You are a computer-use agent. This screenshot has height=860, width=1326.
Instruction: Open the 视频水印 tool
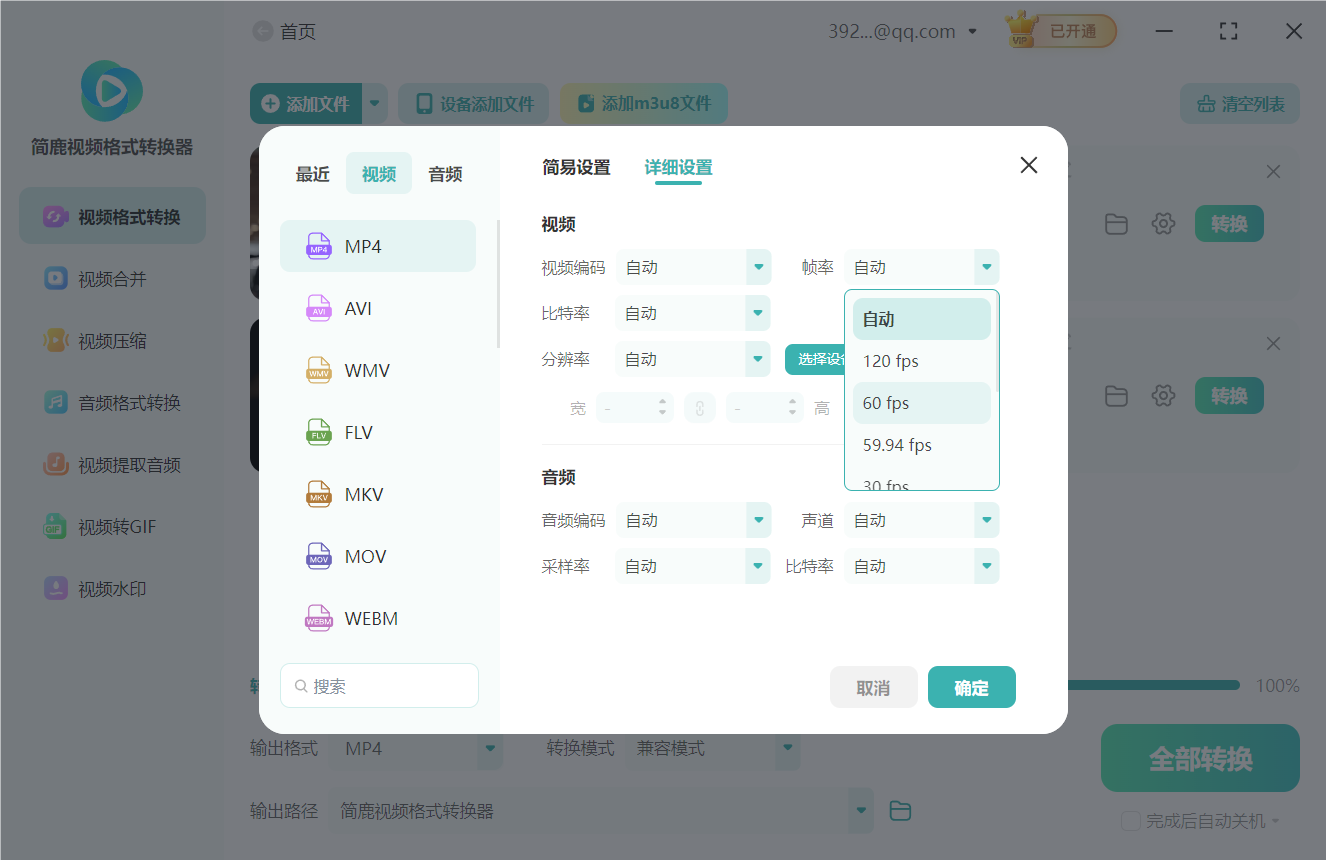tap(111, 588)
